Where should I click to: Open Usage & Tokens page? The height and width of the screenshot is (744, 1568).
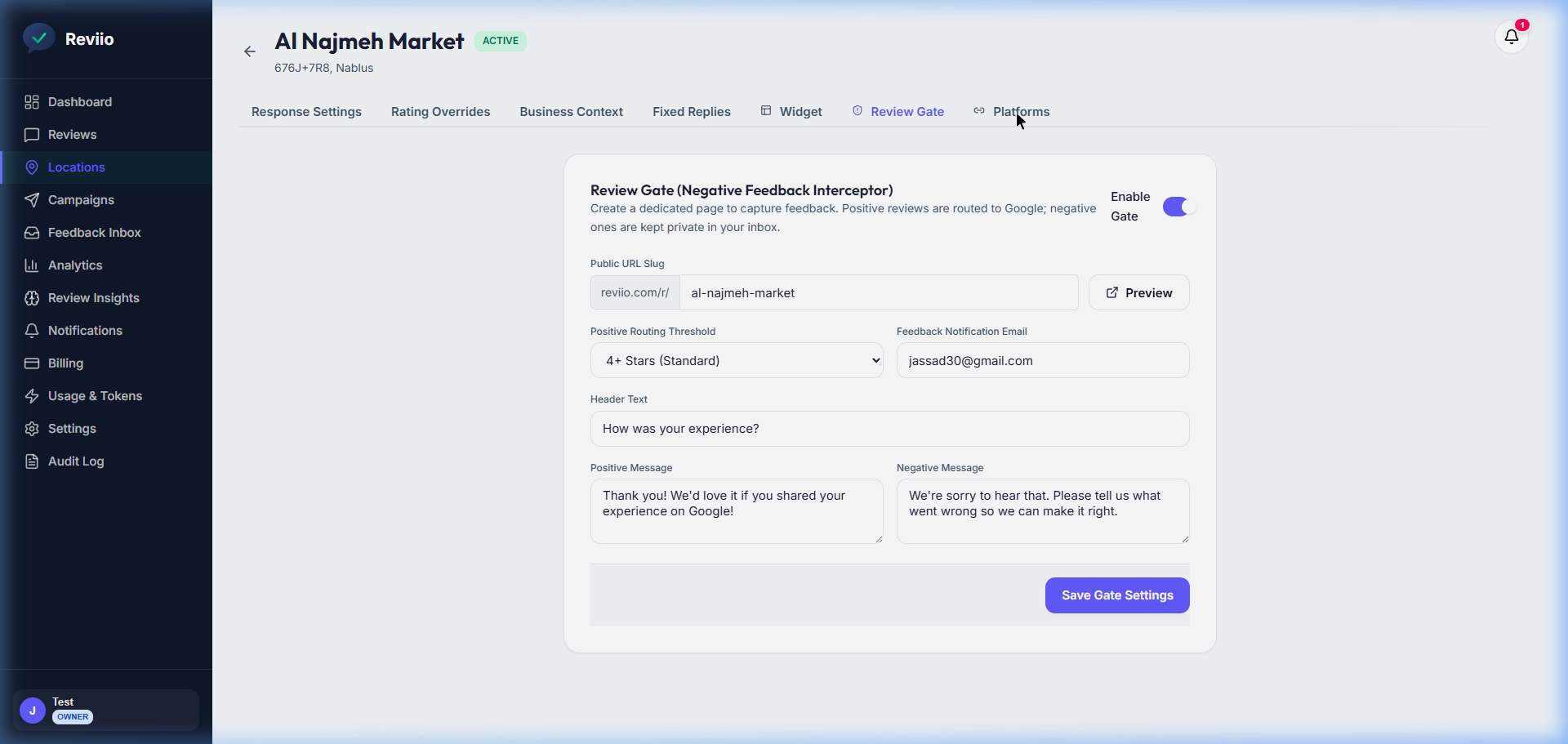[106, 396]
